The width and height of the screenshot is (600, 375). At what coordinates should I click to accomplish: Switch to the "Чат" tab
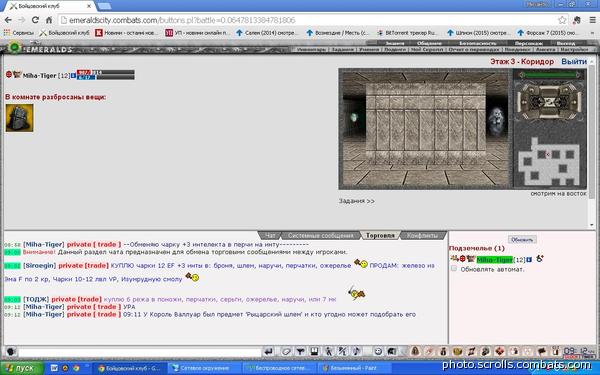tap(270, 235)
